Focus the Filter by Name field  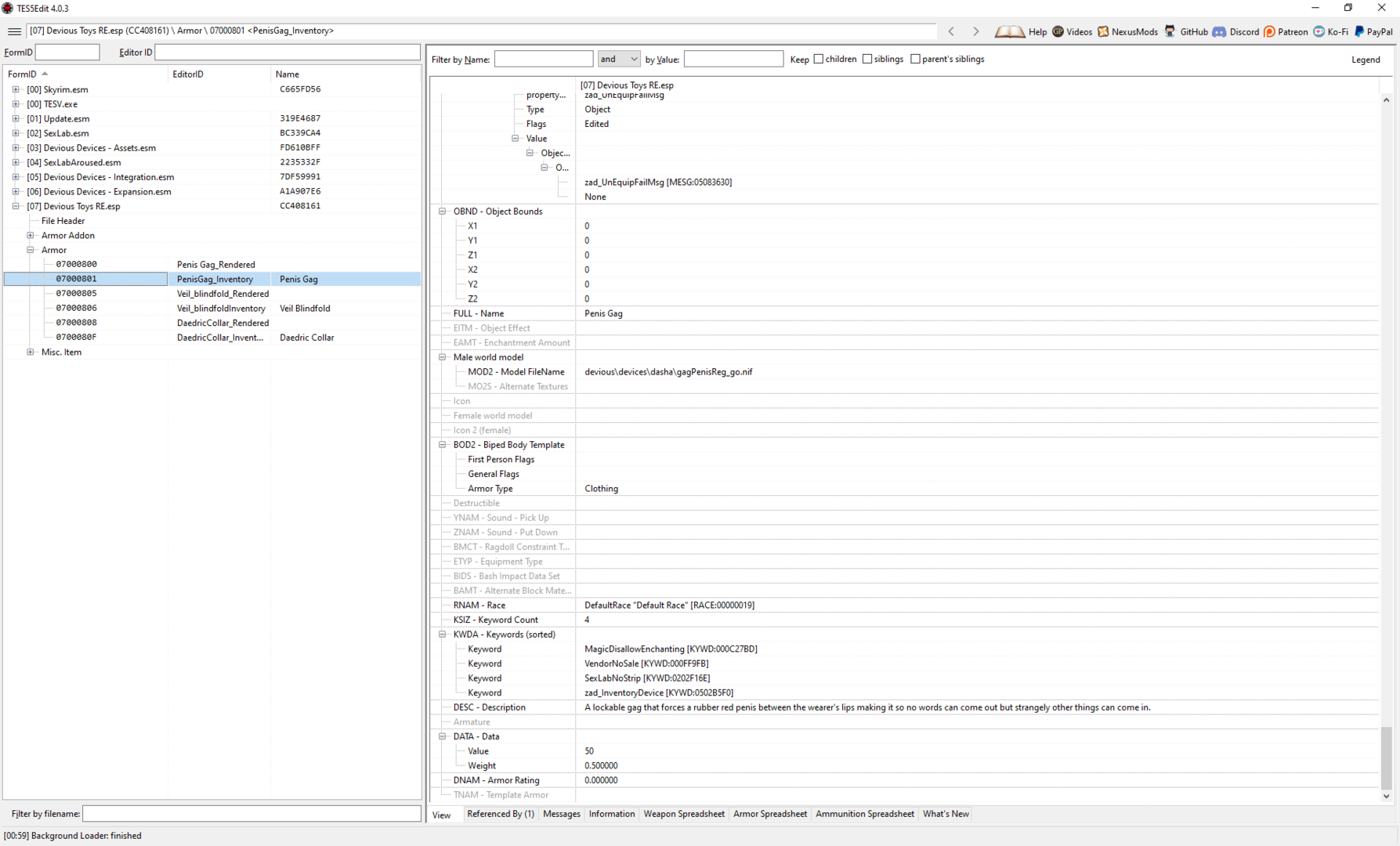tap(544, 59)
